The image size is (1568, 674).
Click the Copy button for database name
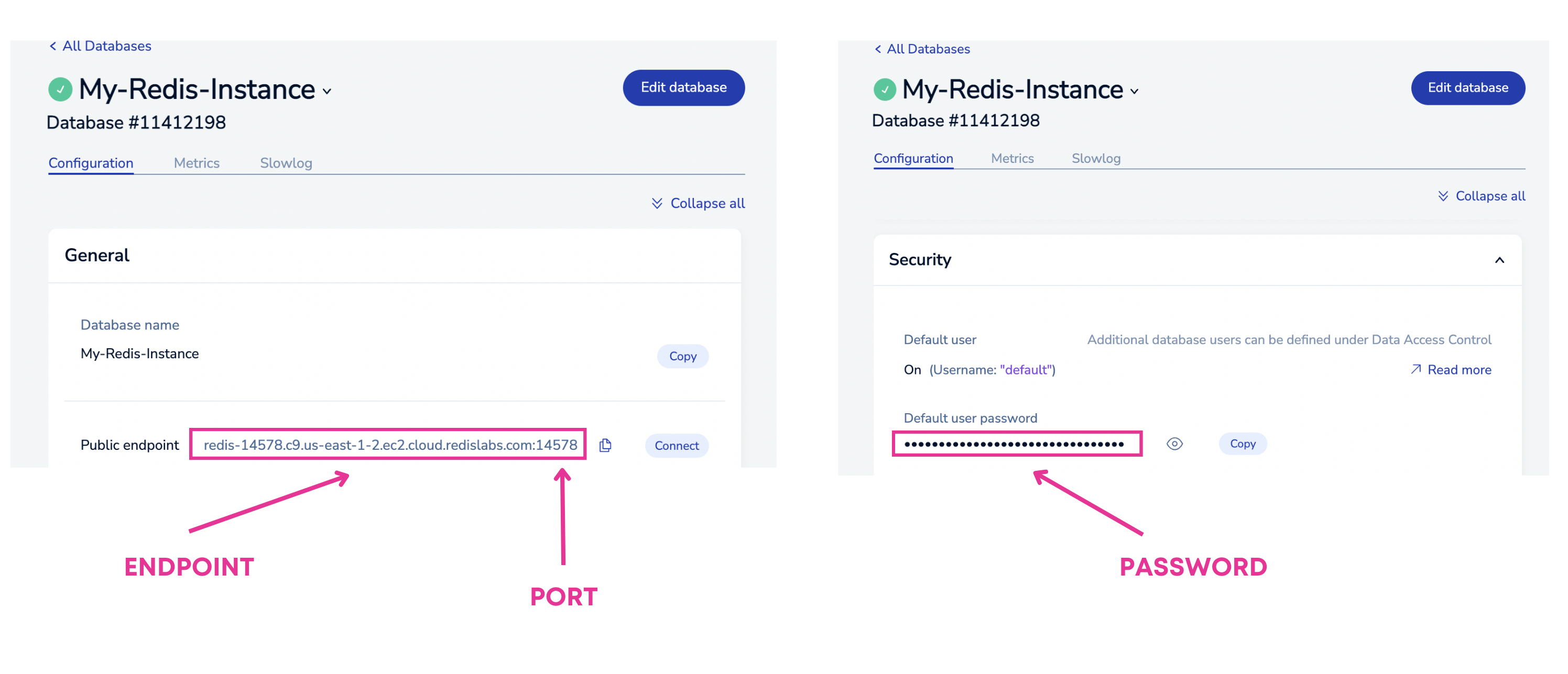682,355
